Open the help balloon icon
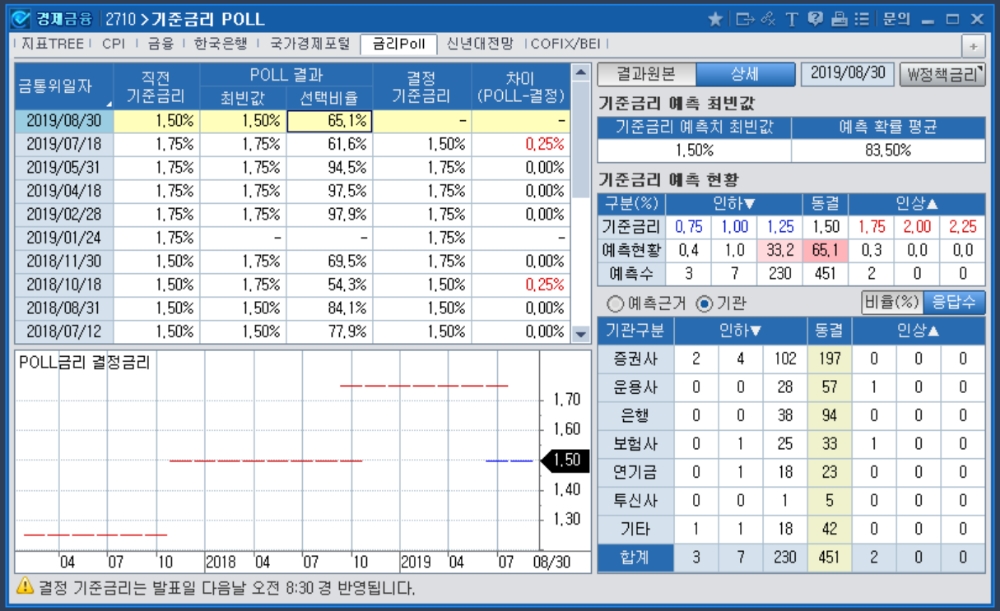 click(x=815, y=17)
